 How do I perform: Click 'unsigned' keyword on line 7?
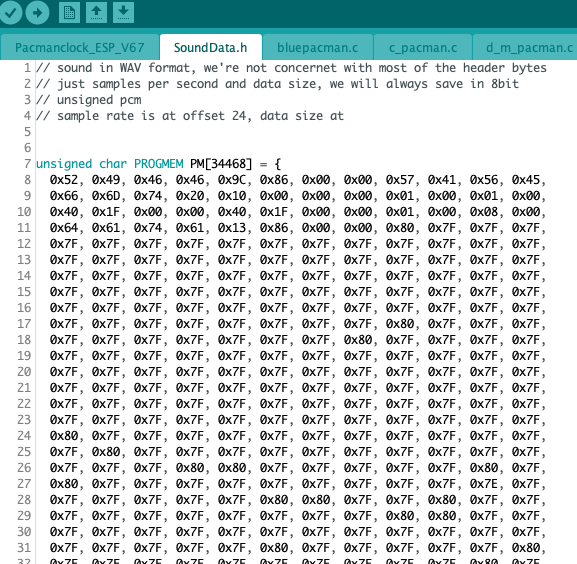point(64,164)
